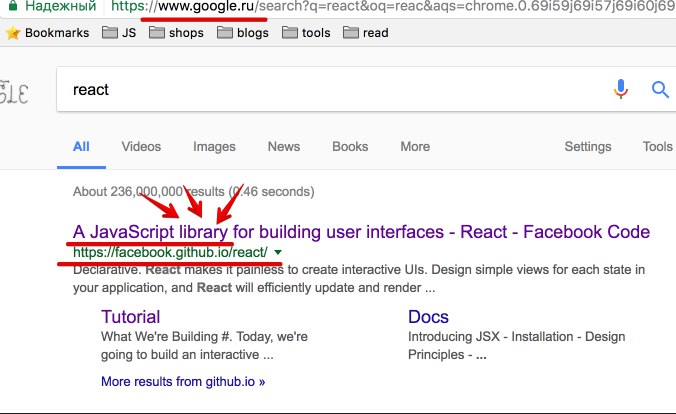
Task: Click the 'What We're Building #' snippet text
Action: [x=204, y=345]
